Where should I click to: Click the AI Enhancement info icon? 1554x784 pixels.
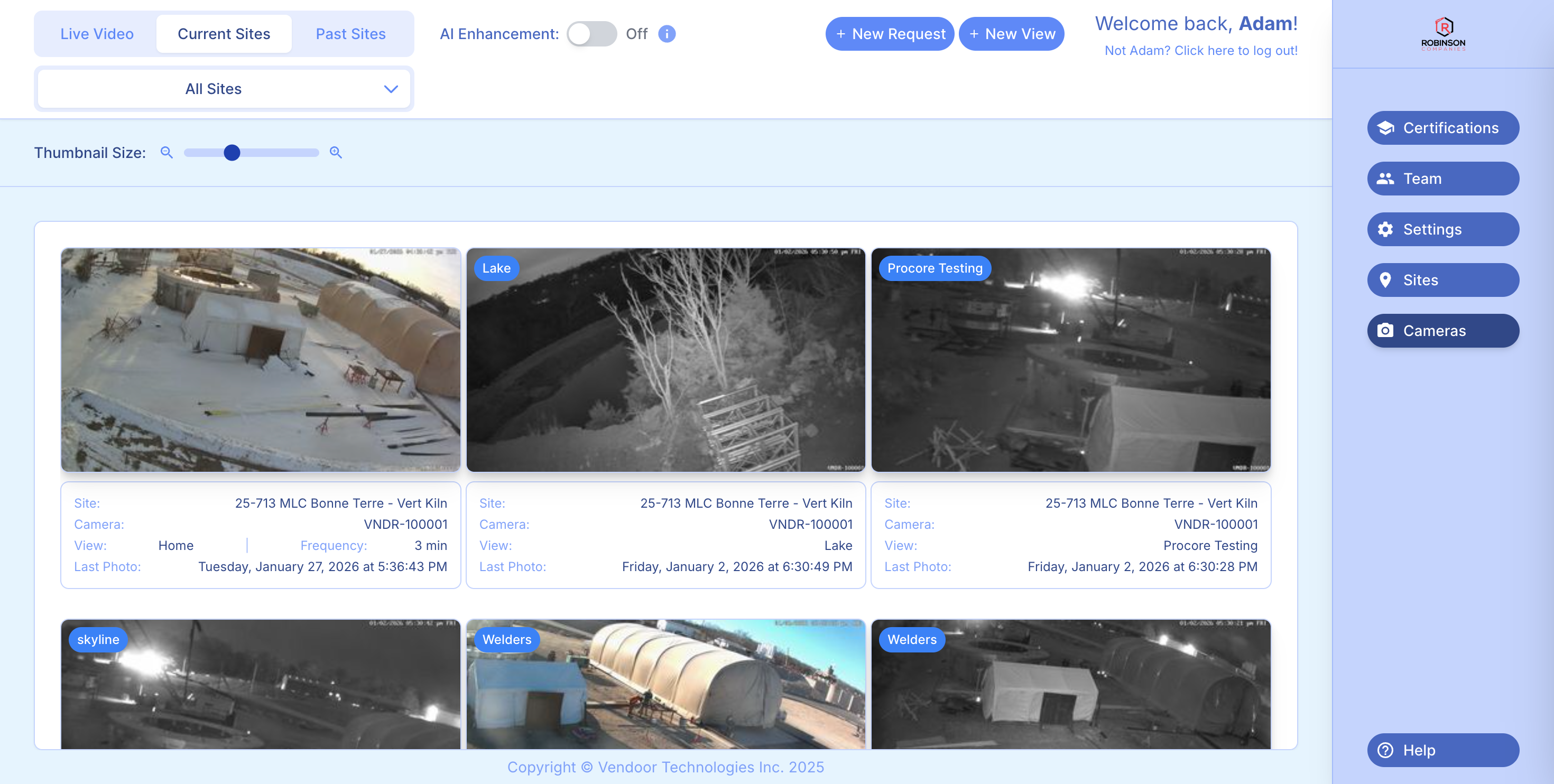pyautogui.click(x=667, y=34)
